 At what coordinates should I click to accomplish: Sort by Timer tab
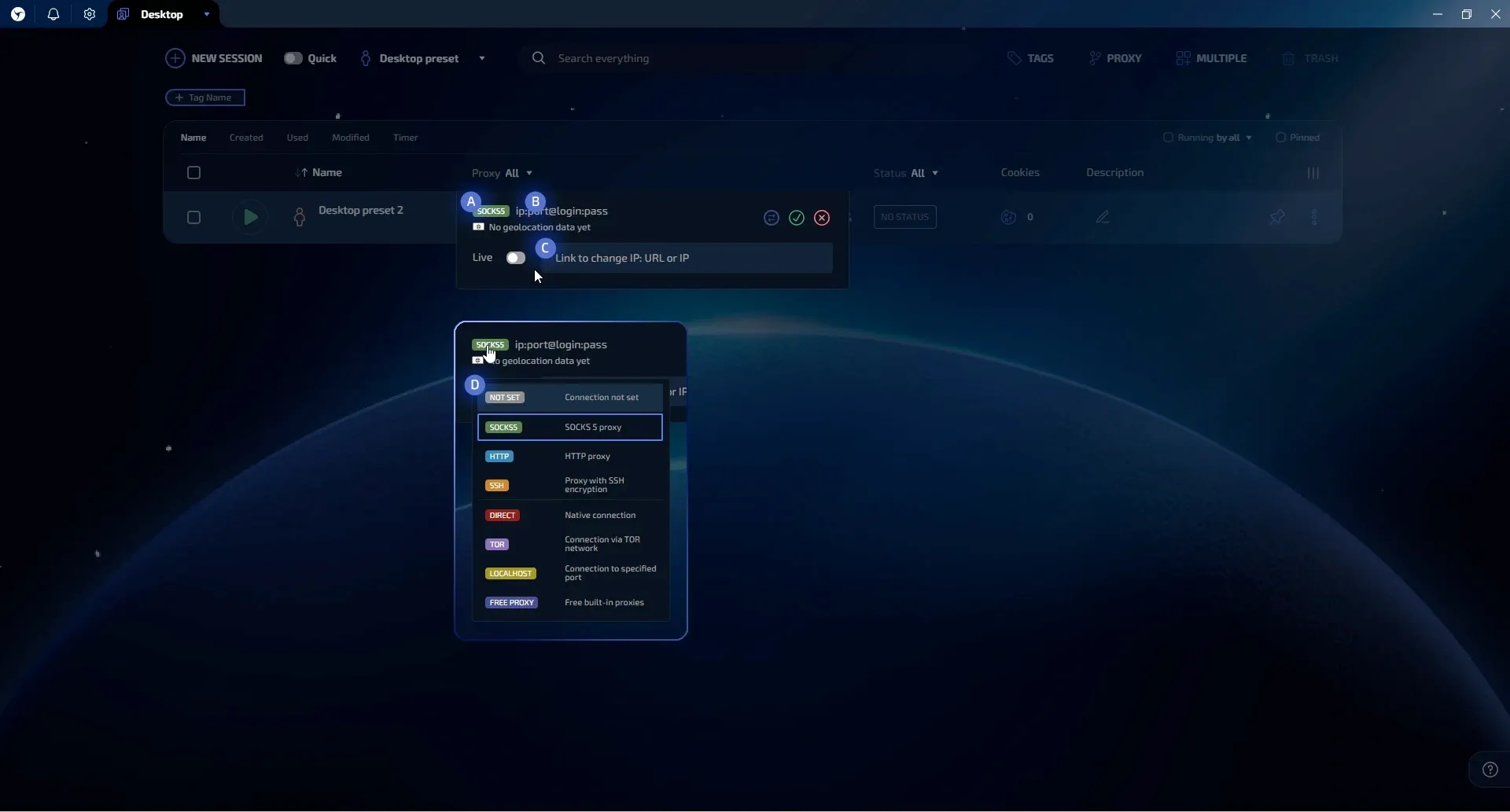pyautogui.click(x=406, y=138)
